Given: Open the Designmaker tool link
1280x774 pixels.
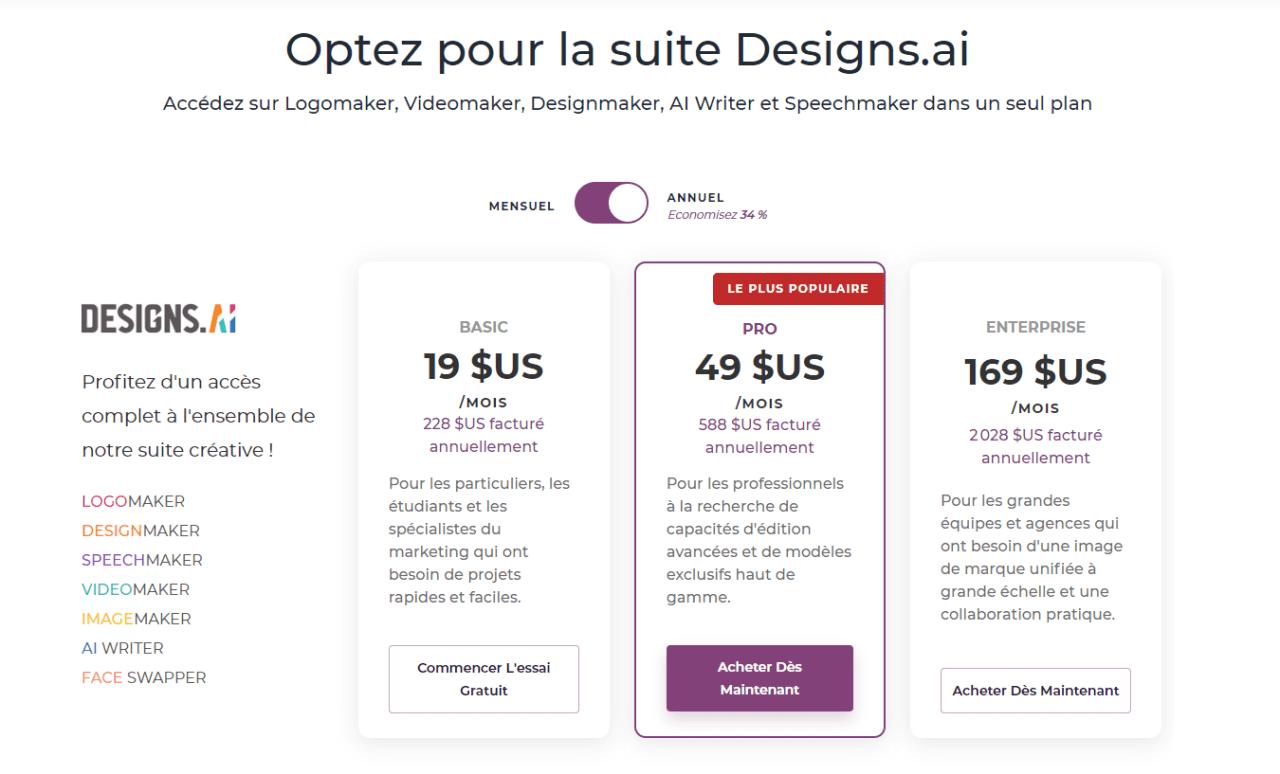Looking at the screenshot, I should (140, 530).
